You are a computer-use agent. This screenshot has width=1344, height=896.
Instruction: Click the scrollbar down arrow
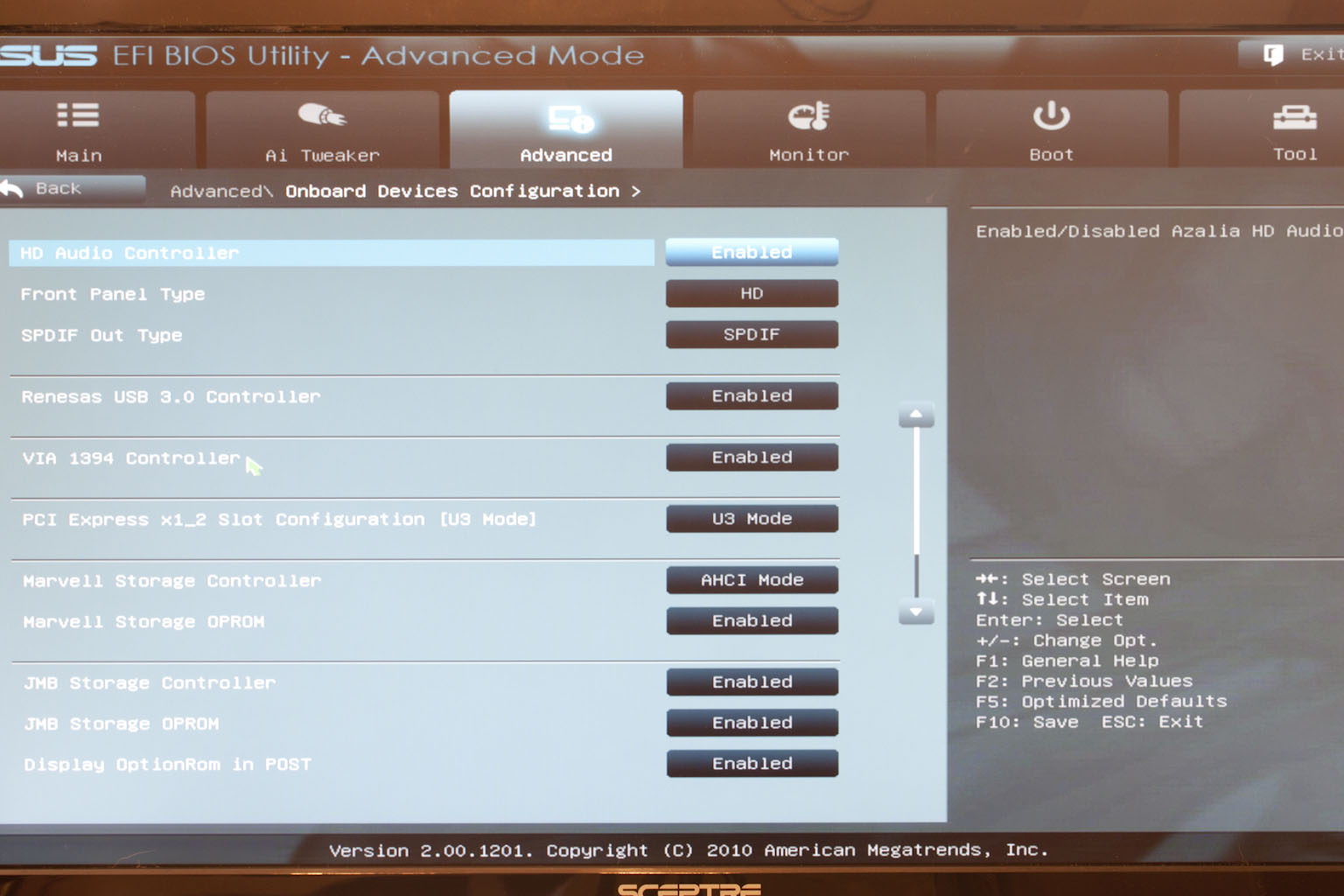916,612
